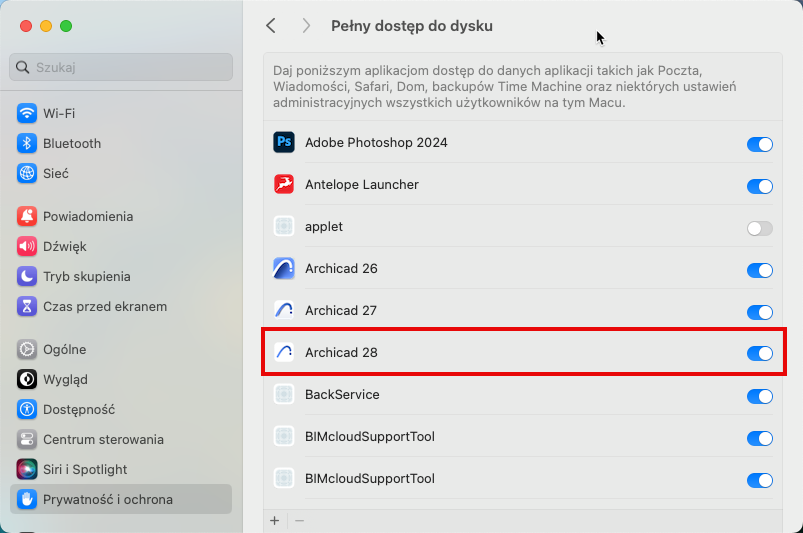Screen dimensions: 803x533
Task: Open Ogólne general settings
Action: click(x=121, y=349)
